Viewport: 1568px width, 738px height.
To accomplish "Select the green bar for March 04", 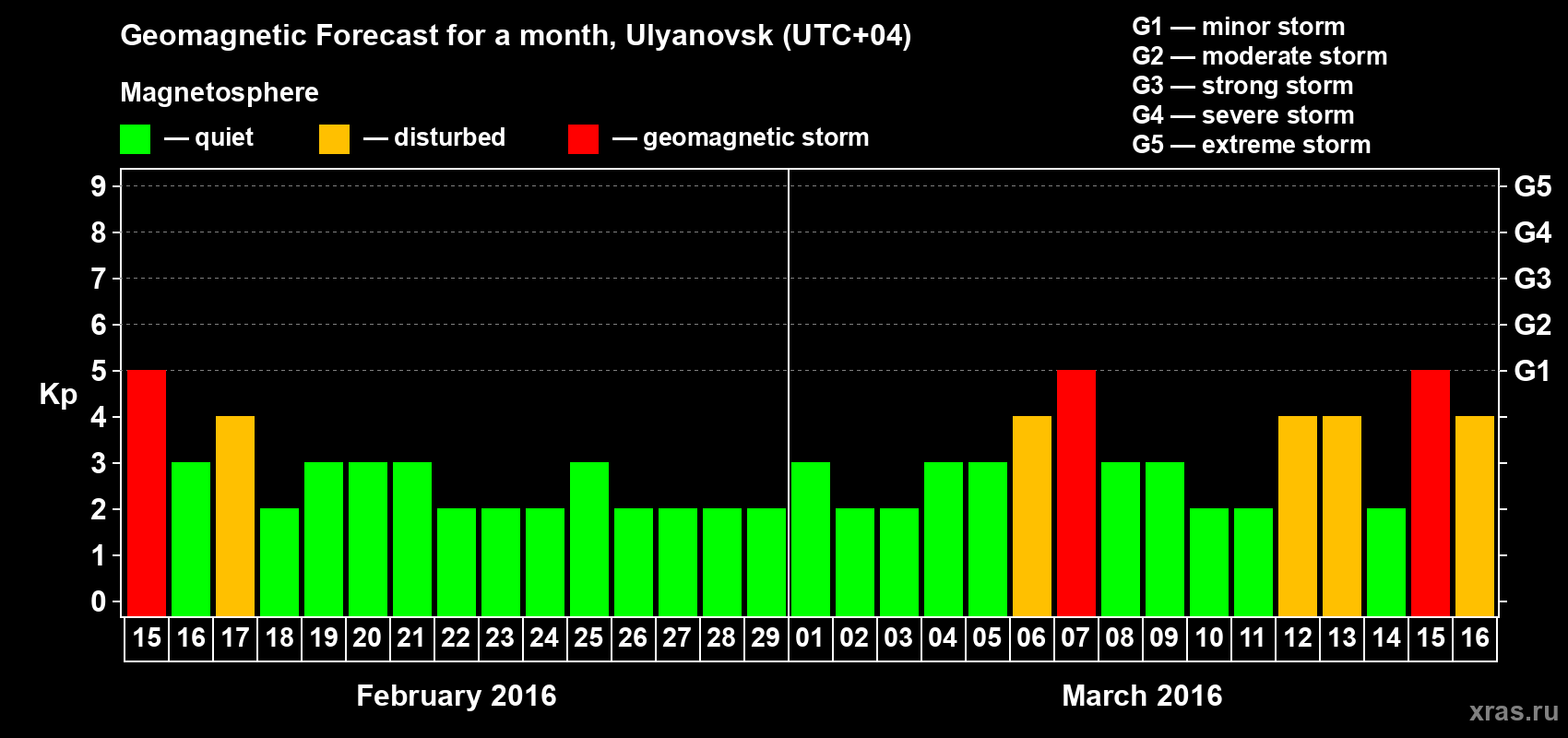I will tap(944, 540).
